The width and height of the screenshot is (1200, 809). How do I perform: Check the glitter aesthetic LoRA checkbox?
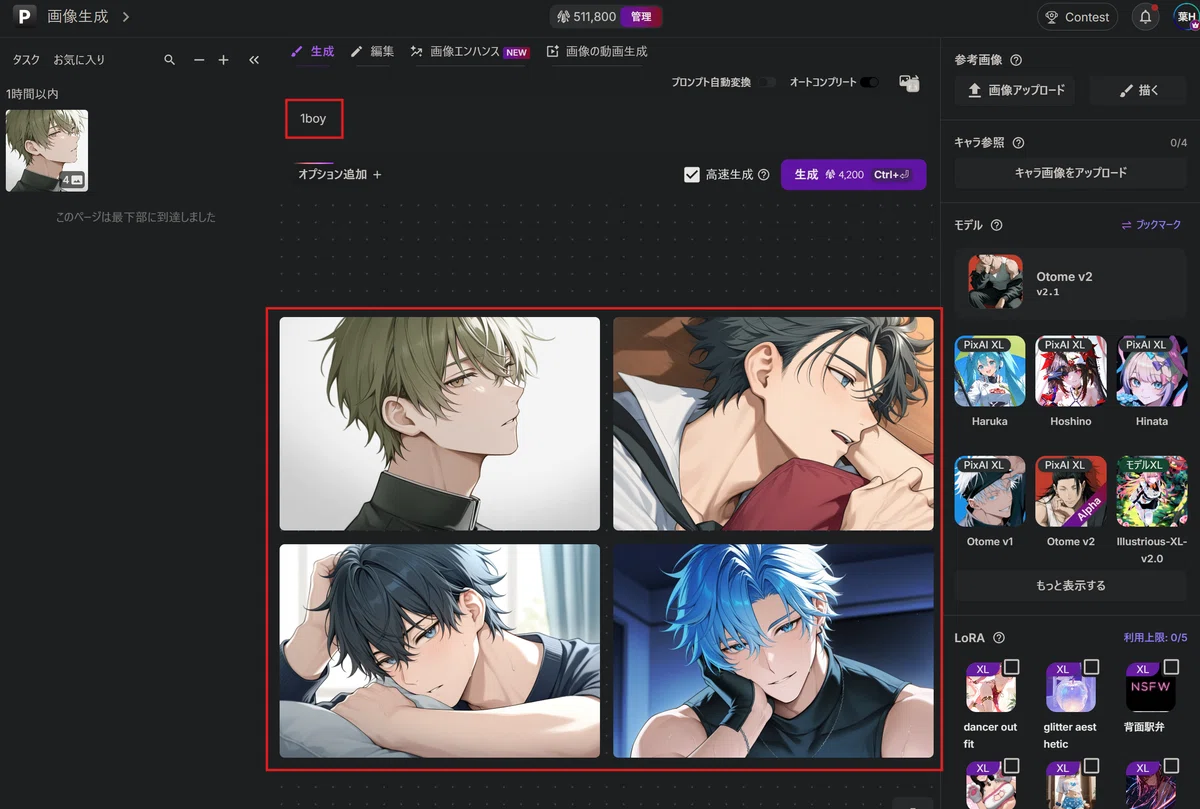(1092, 667)
